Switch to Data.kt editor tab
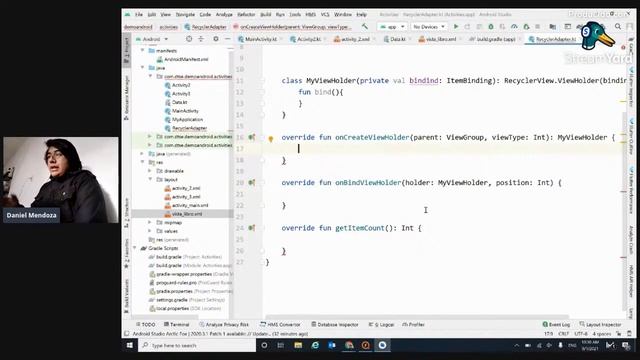This screenshot has height=360, width=640. (397, 39)
